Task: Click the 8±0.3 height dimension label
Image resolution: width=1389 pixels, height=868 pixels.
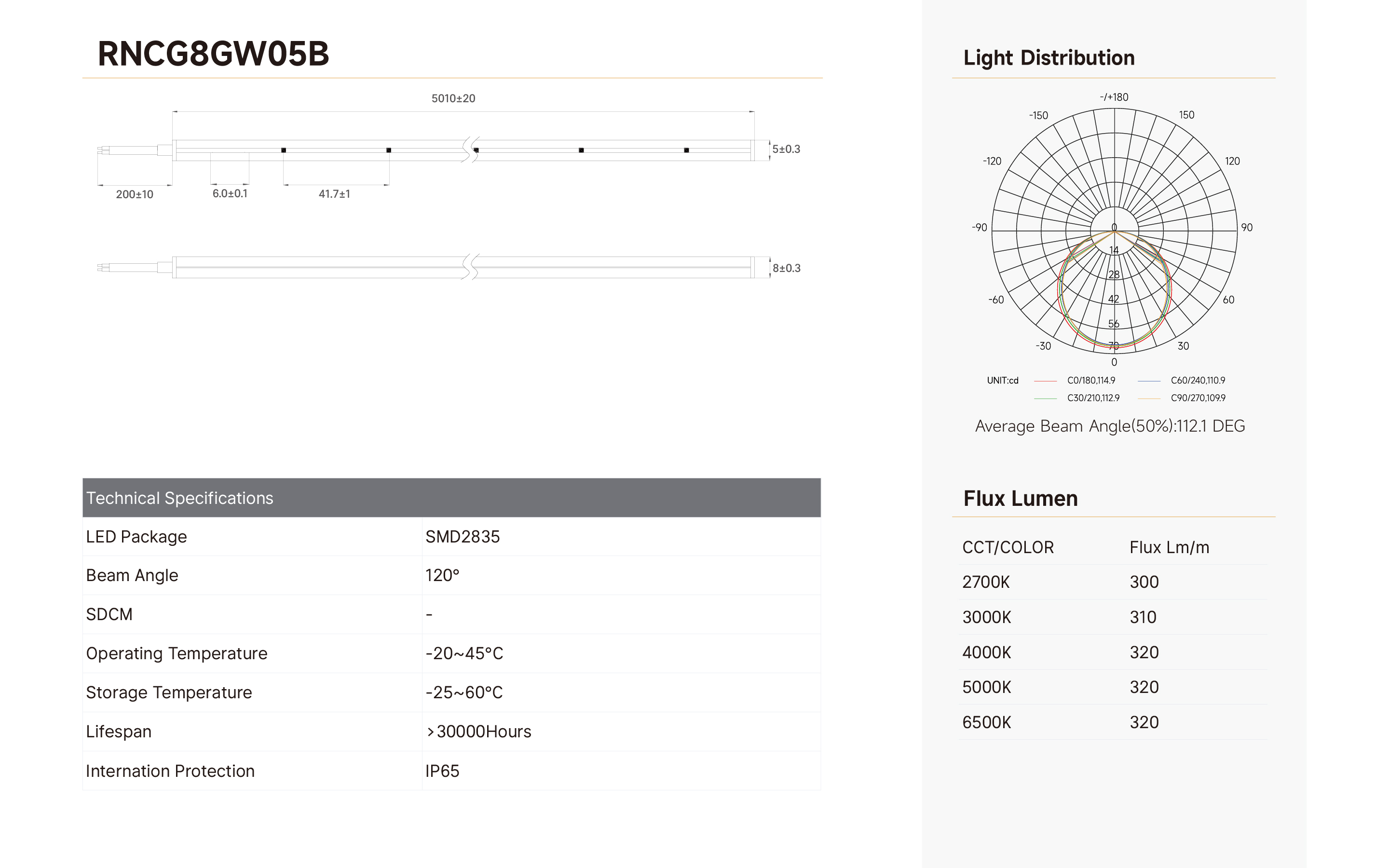Action: pyautogui.click(x=786, y=268)
